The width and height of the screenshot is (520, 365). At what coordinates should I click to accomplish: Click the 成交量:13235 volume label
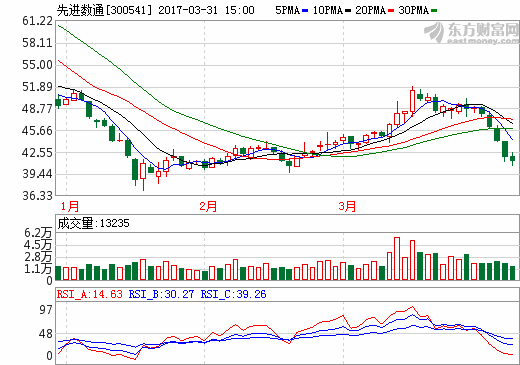(x=93, y=223)
